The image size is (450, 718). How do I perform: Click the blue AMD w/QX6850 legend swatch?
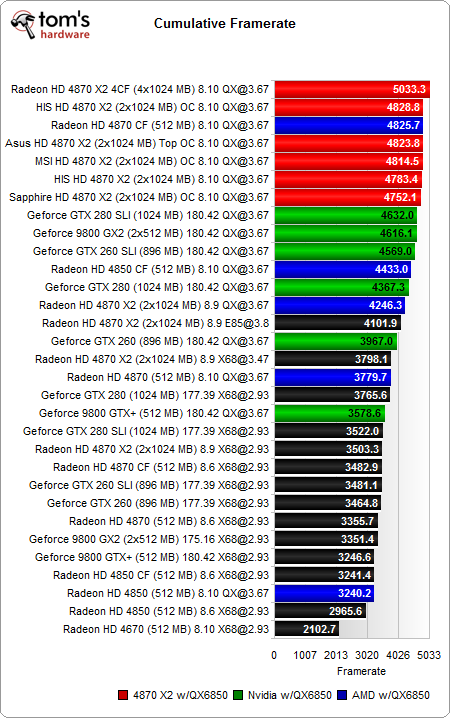[342, 695]
